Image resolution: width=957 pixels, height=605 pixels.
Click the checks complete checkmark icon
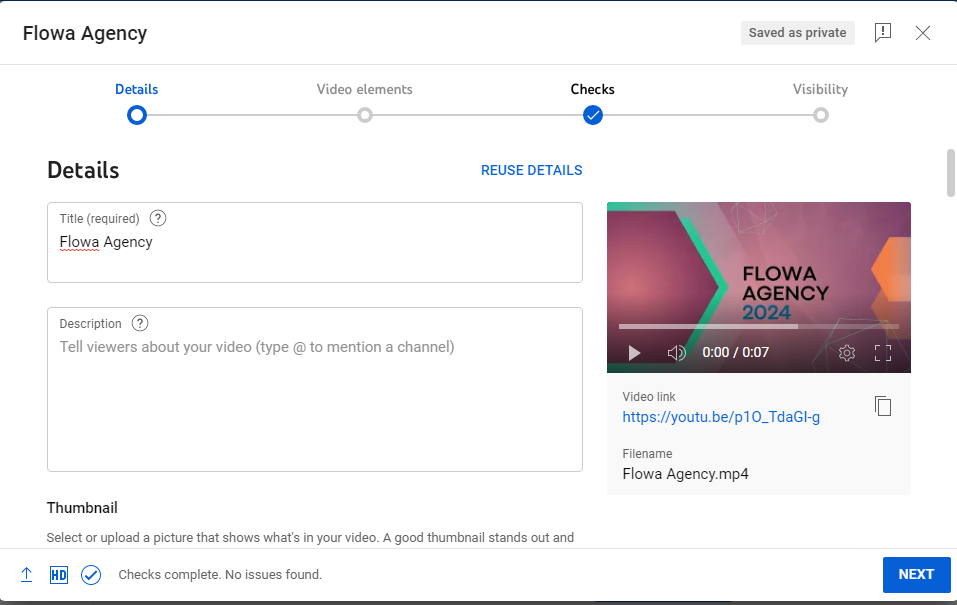pos(91,574)
